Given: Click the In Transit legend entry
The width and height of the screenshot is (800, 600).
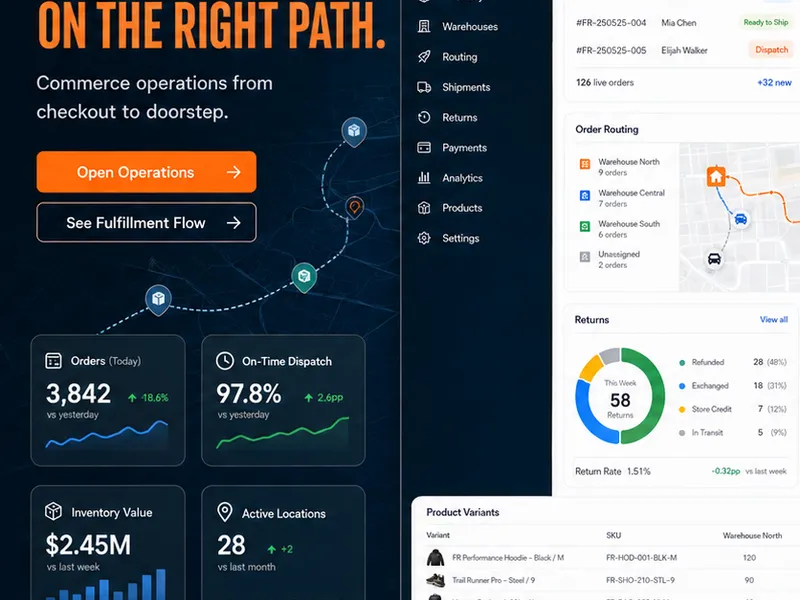Looking at the screenshot, I should click(733, 432).
